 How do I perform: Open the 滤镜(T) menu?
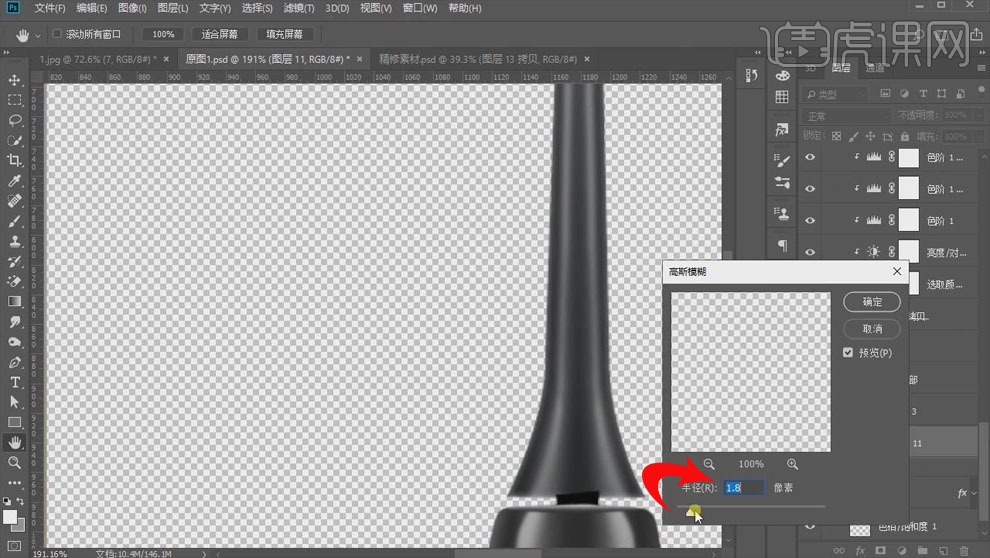coord(299,8)
